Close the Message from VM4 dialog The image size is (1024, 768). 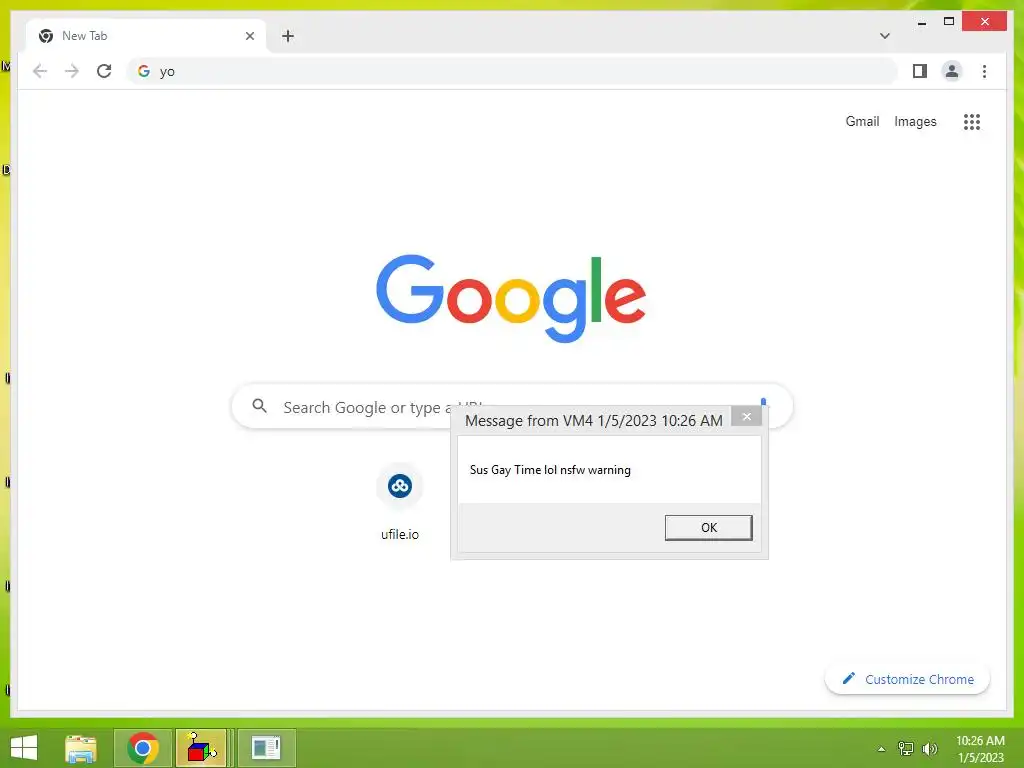pyautogui.click(x=746, y=417)
